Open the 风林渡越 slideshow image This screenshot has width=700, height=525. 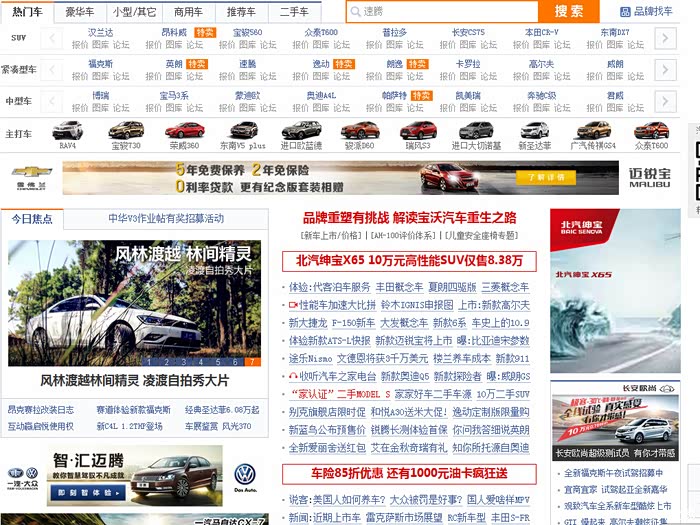pos(134,303)
